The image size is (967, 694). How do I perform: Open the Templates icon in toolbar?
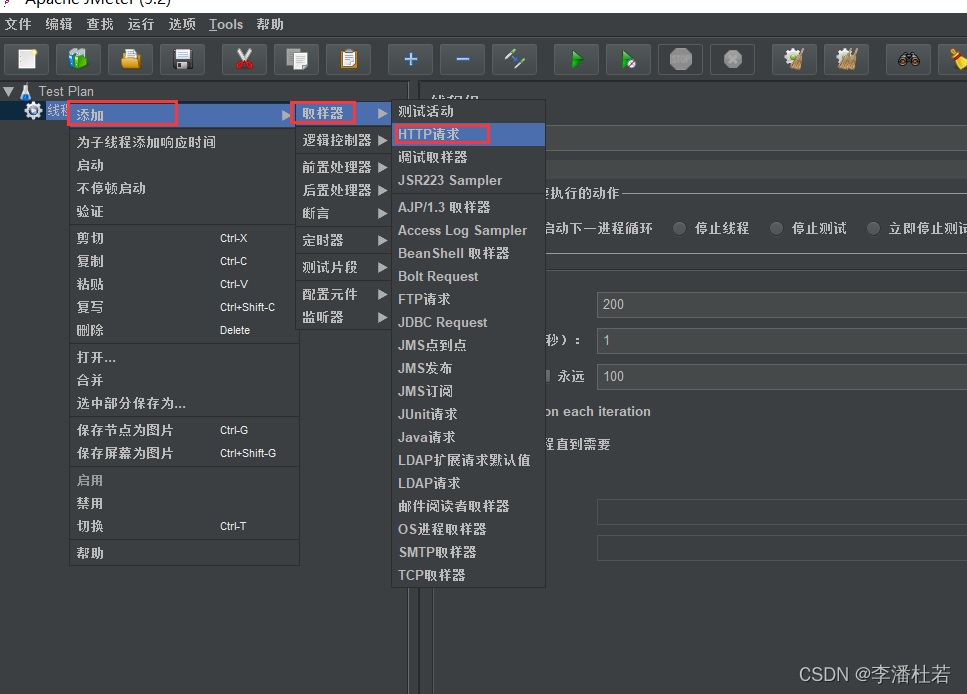click(78, 59)
